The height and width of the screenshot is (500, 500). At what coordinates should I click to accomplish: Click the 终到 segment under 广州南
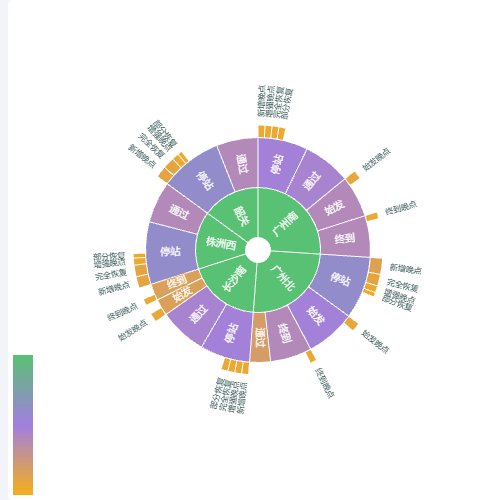[345, 237]
